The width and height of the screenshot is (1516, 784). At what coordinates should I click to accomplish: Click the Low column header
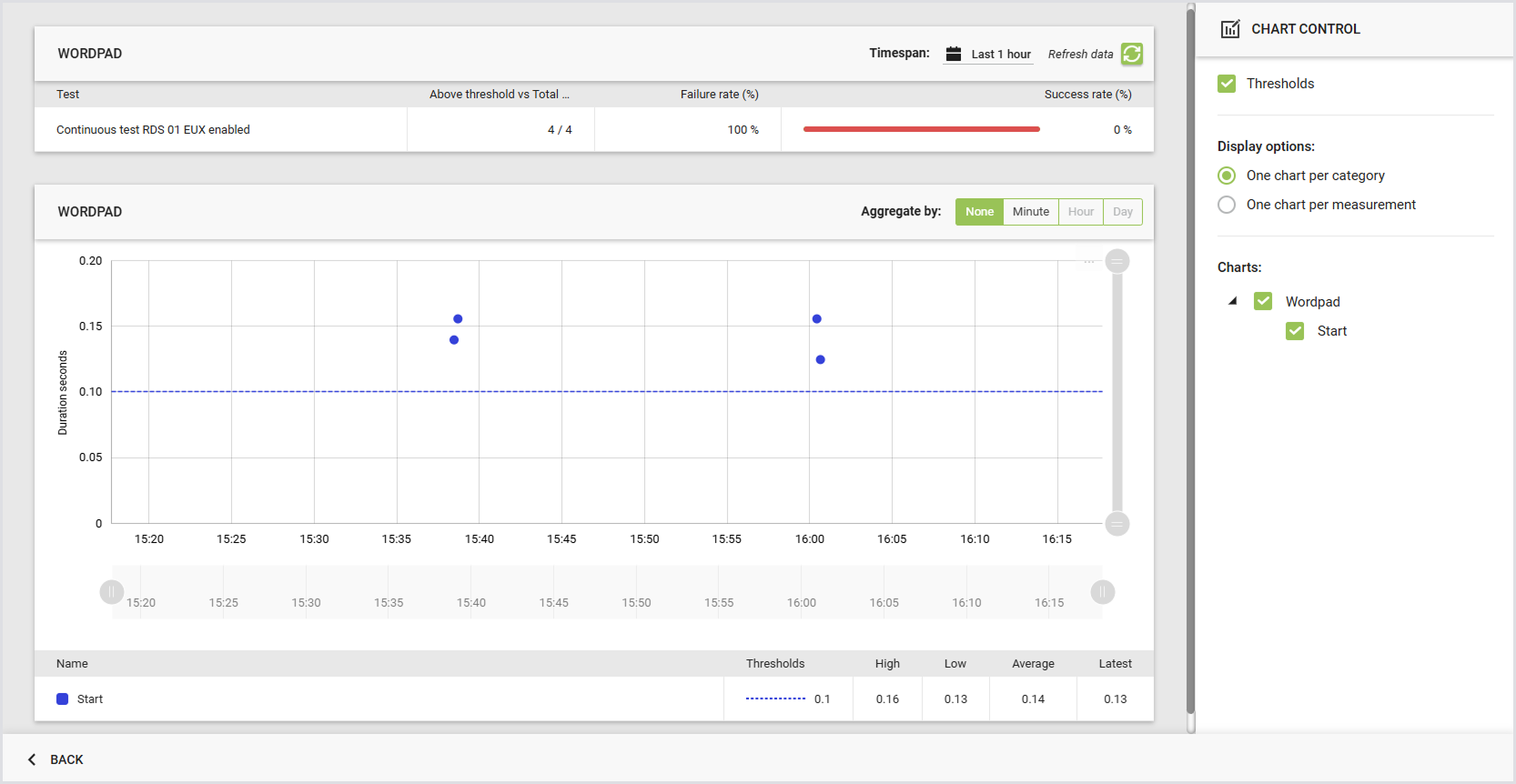[955, 664]
